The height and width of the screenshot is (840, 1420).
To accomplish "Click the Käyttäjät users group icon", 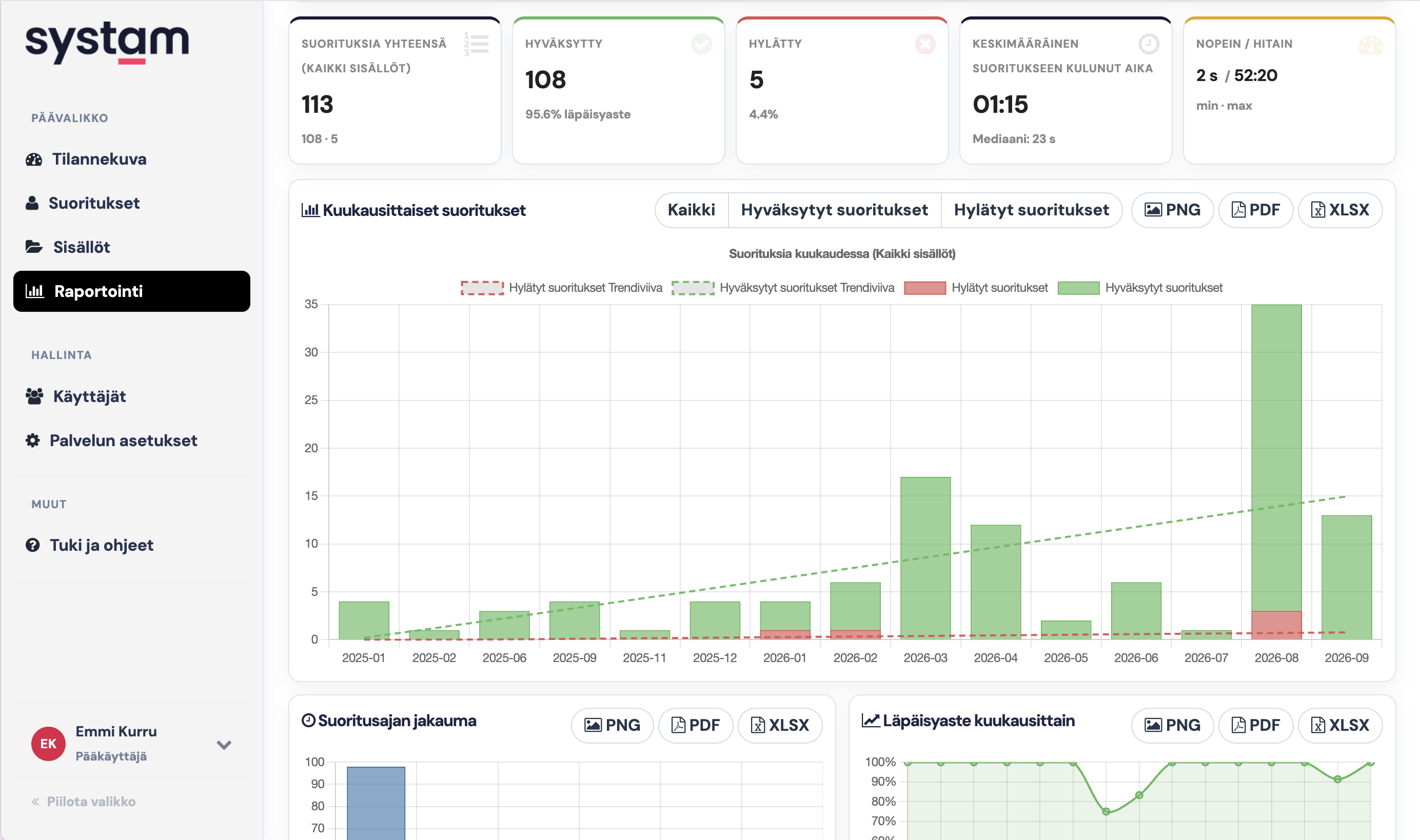I will (x=34, y=396).
